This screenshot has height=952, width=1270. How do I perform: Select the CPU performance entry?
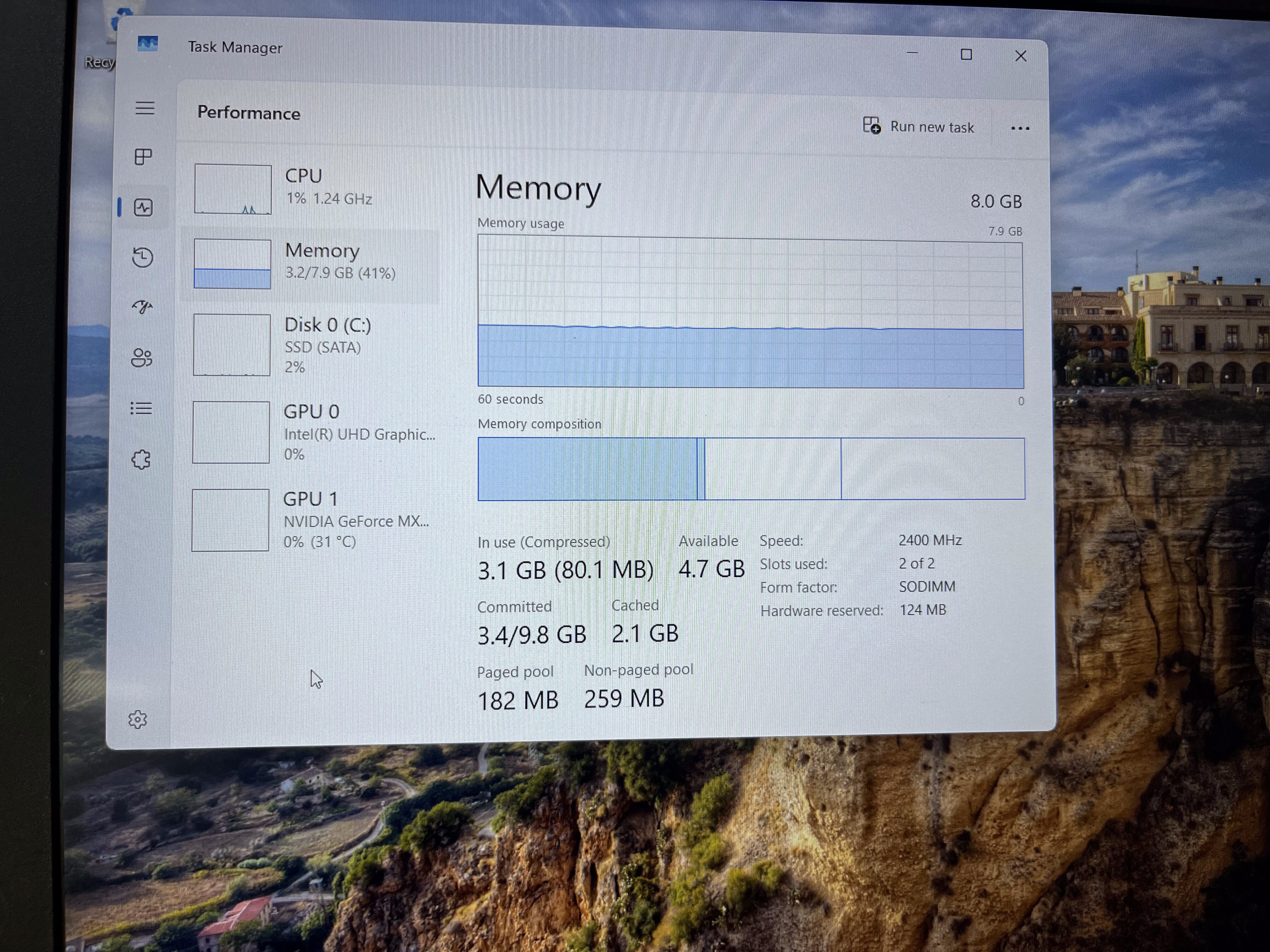coord(310,189)
